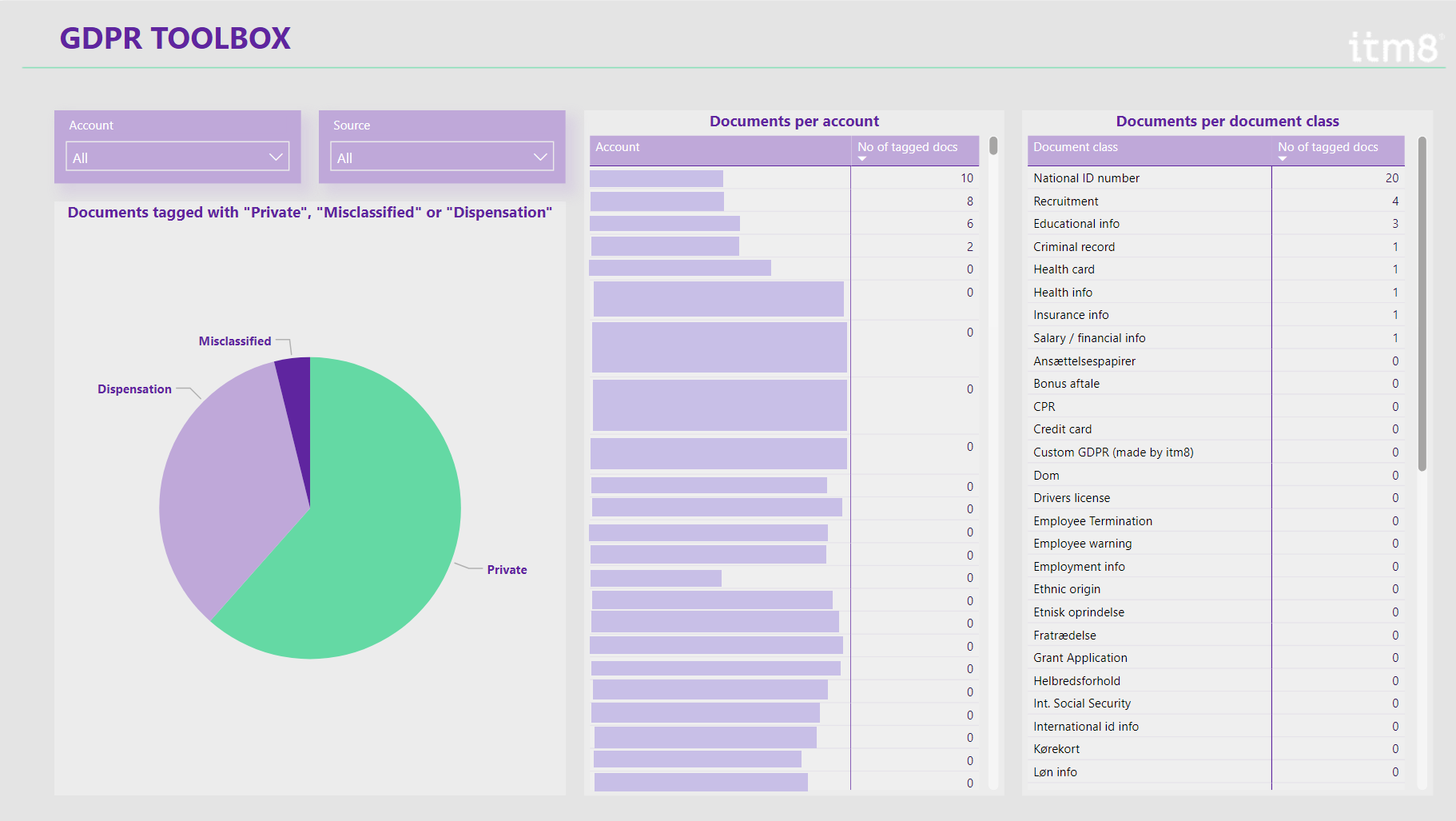Select the International id info row

click(1215, 727)
